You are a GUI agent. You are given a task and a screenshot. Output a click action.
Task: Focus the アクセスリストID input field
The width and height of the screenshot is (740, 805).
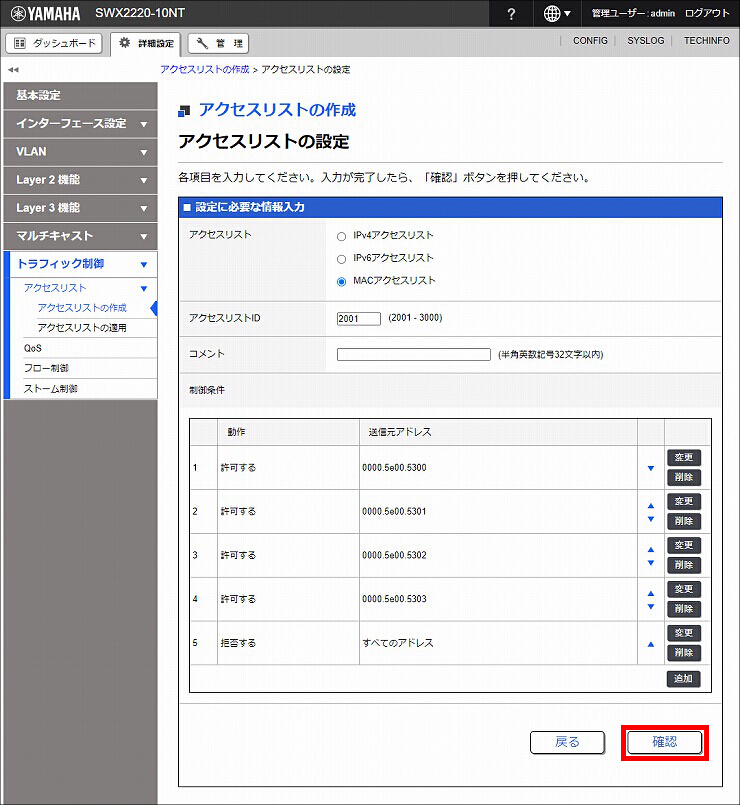click(x=358, y=319)
